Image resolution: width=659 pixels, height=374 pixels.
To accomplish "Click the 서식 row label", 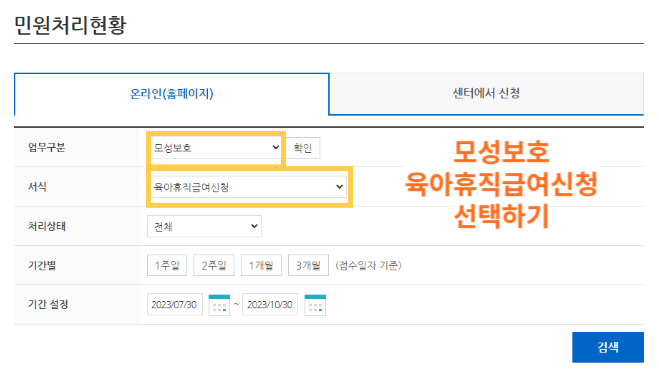I will click(37, 187).
